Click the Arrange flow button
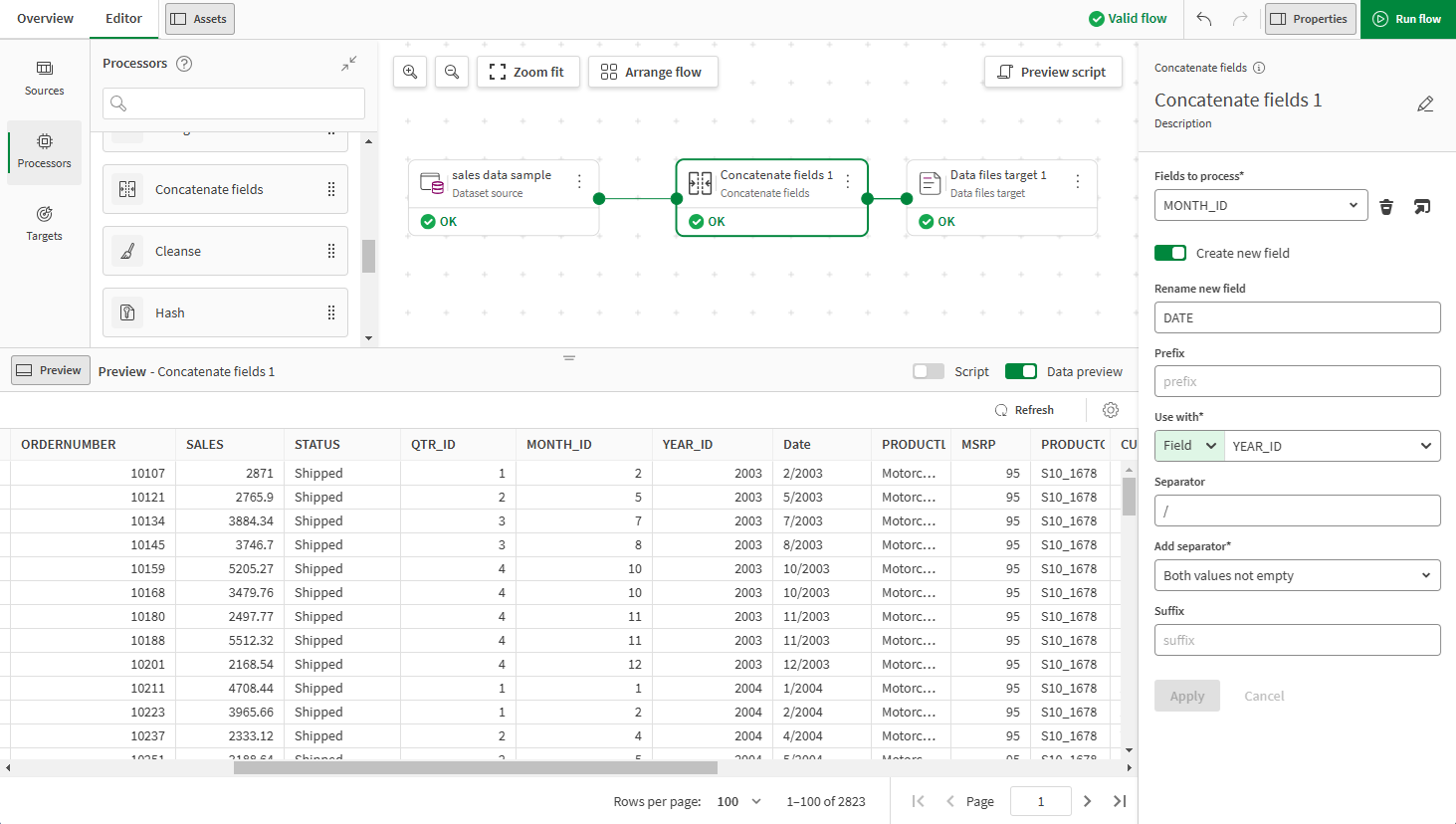 tap(653, 72)
